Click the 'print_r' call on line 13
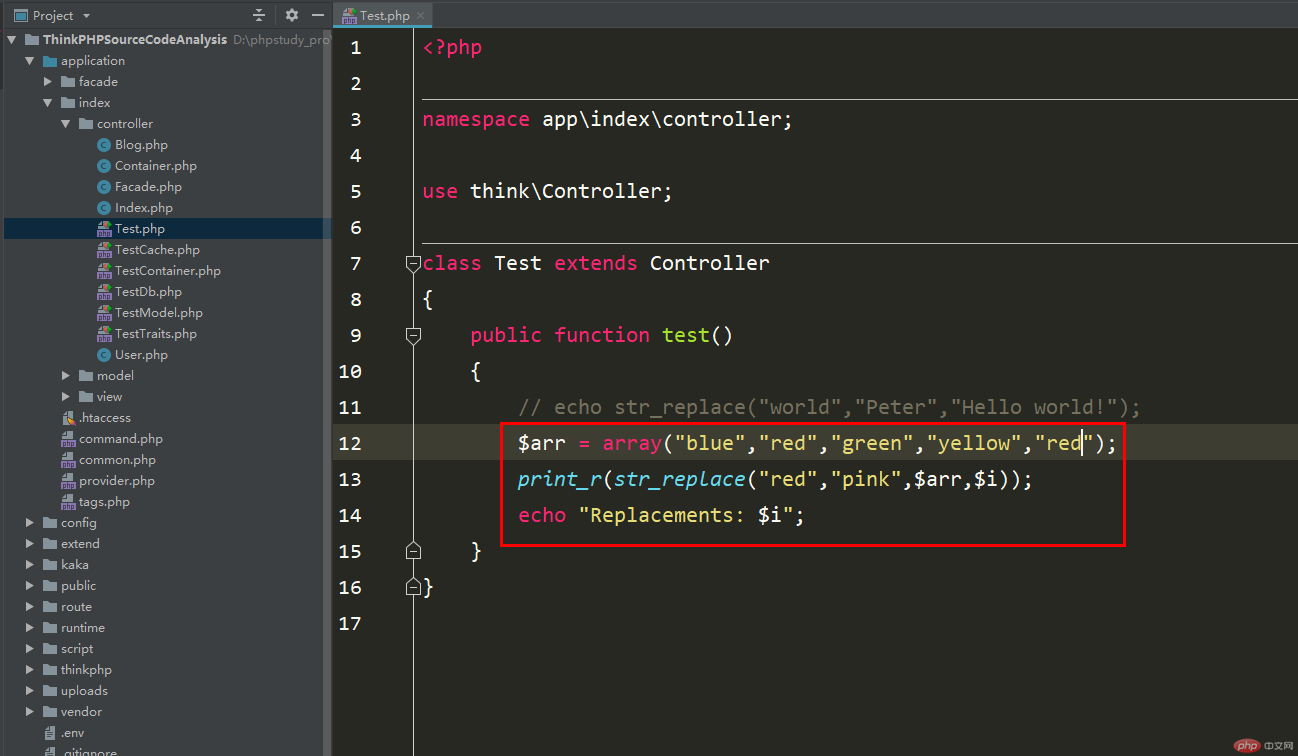The width and height of the screenshot is (1298, 756). [x=560, y=480]
